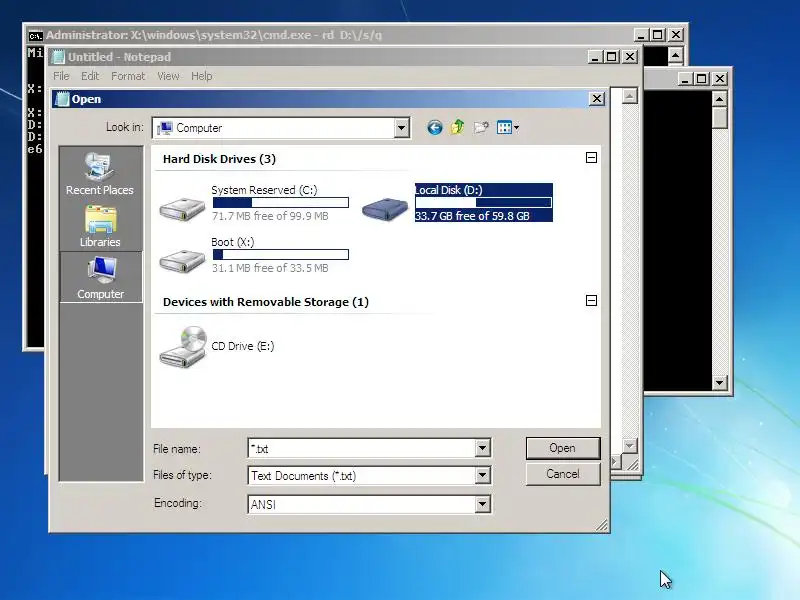This screenshot has height=600, width=800.
Task: Click the System Reserved (C:) usage bar
Action: (281, 203)
